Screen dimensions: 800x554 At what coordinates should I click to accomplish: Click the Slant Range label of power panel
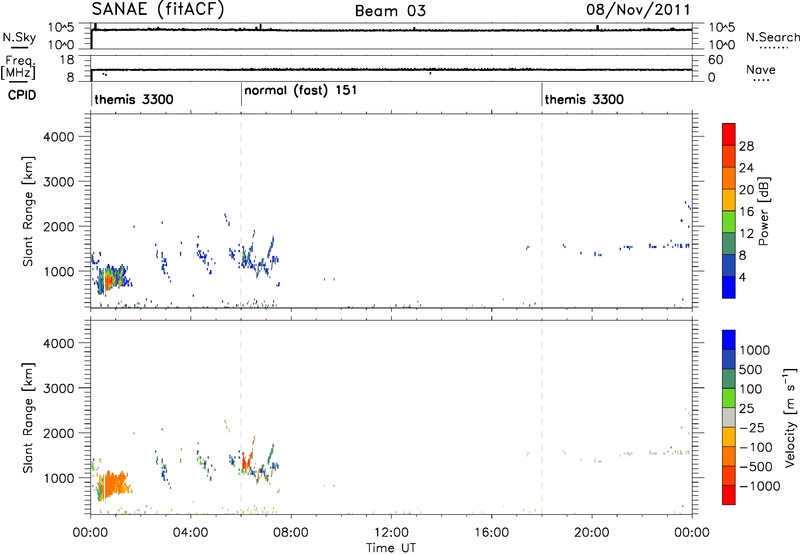pos(28,211)
